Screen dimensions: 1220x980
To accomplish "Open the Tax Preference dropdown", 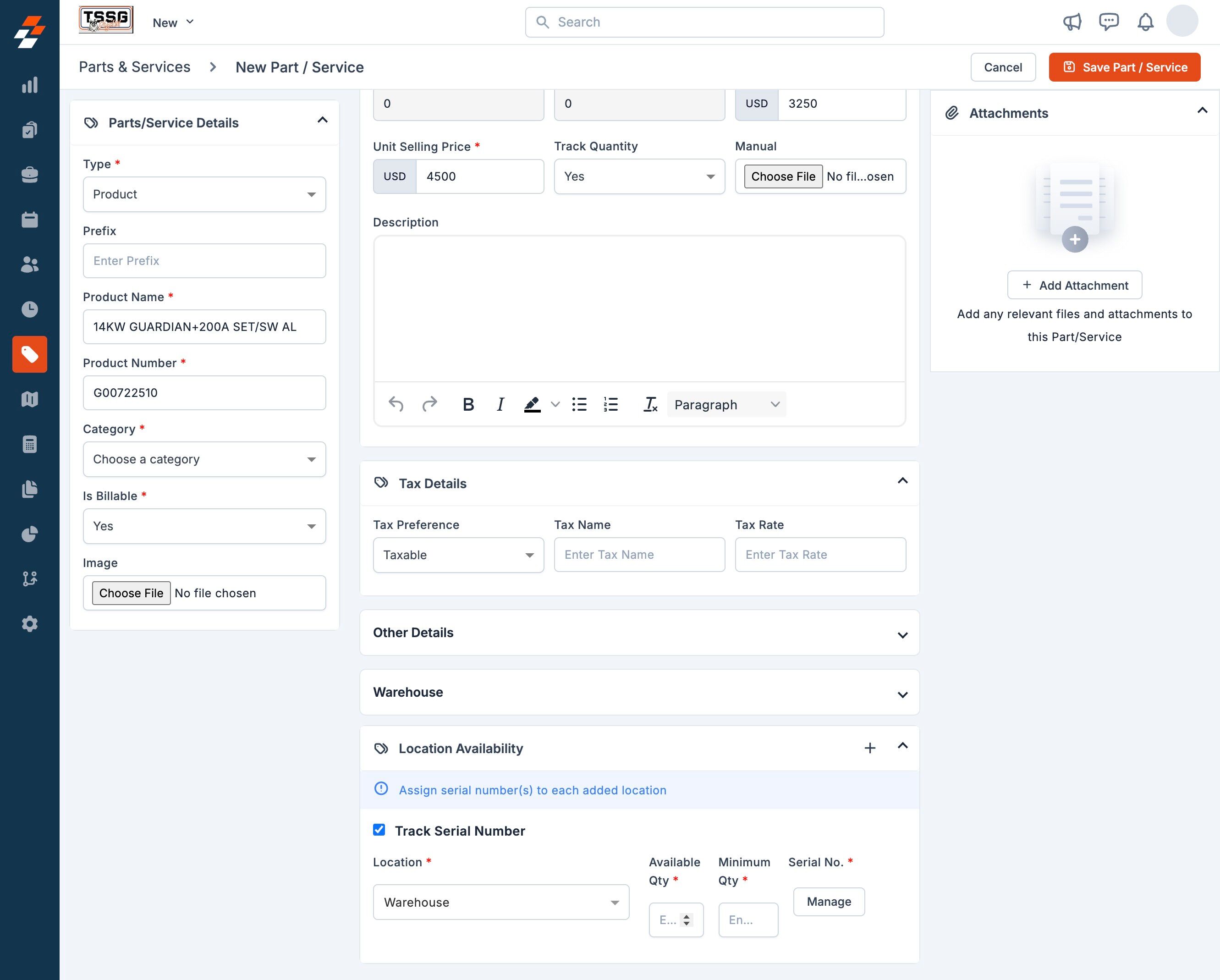I will click(x=458, y=555).
